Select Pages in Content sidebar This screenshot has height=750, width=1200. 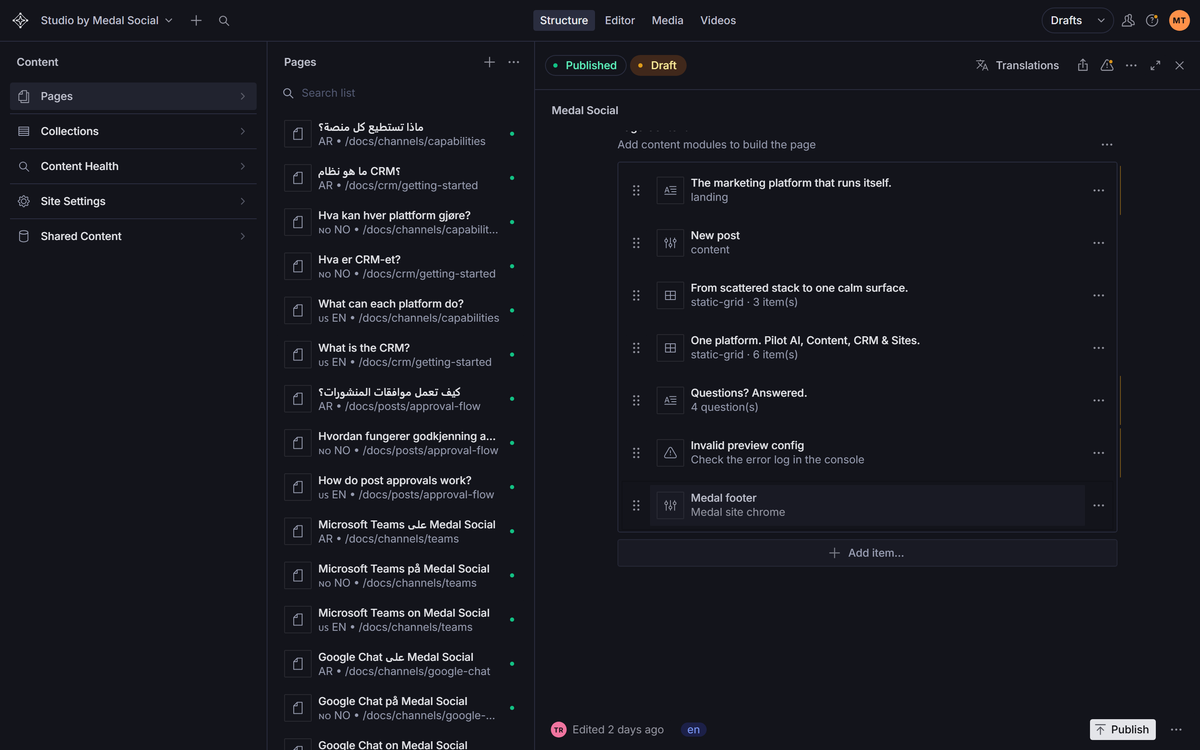tap(133, 96)
